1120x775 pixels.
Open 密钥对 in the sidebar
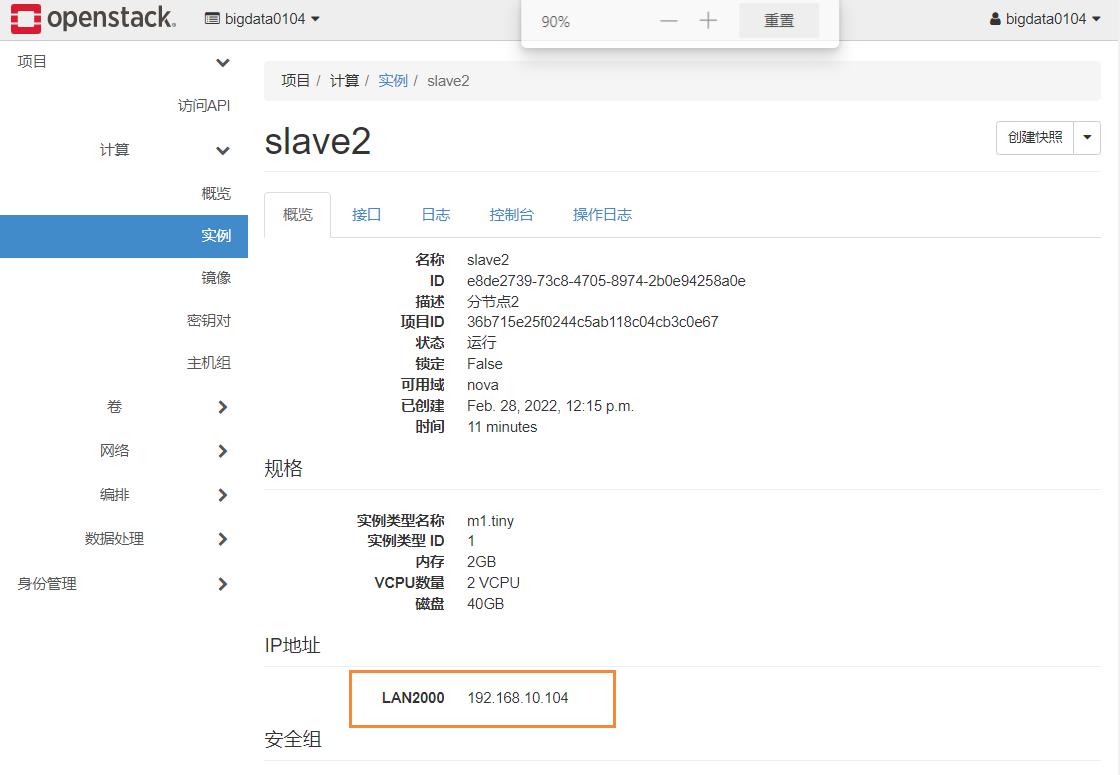coord(209,321)
